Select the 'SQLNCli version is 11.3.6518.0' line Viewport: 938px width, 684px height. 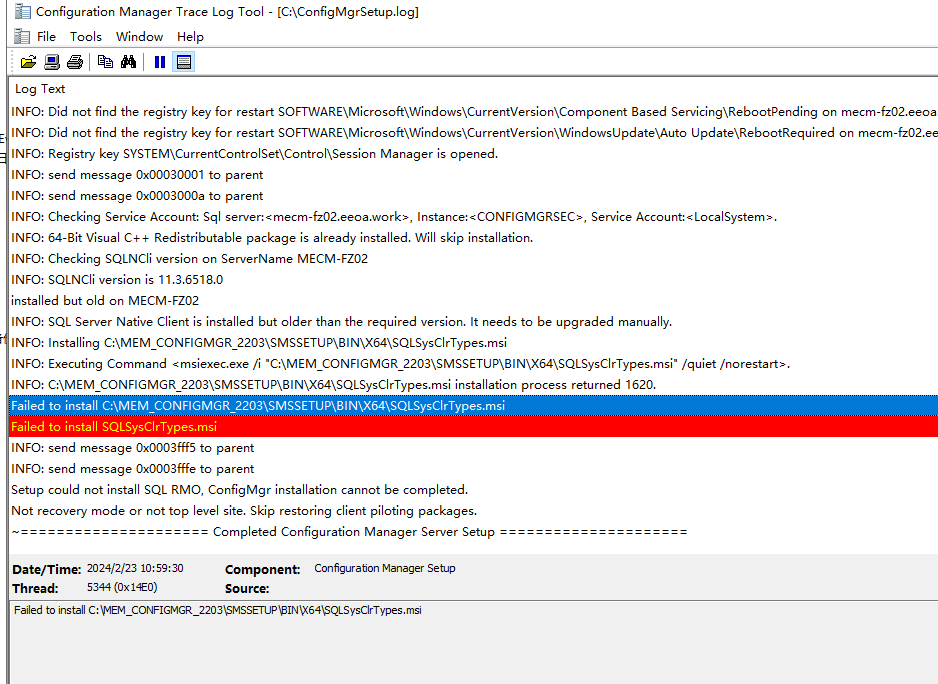click(x=117, y=280)
